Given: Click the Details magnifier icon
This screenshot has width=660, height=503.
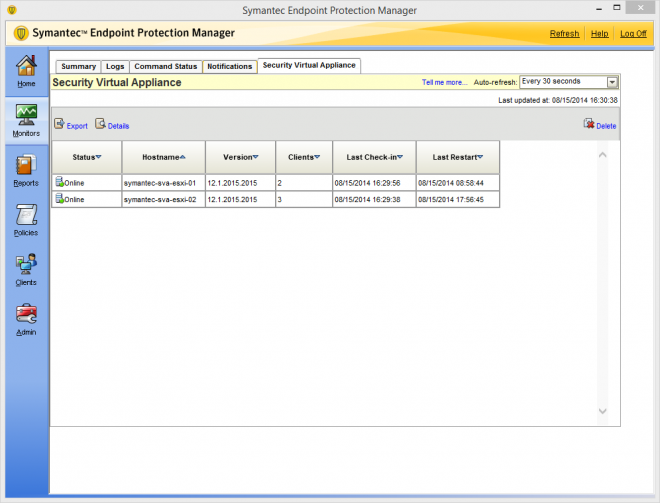Looking at the screenshot, I should tap(100, 124).
